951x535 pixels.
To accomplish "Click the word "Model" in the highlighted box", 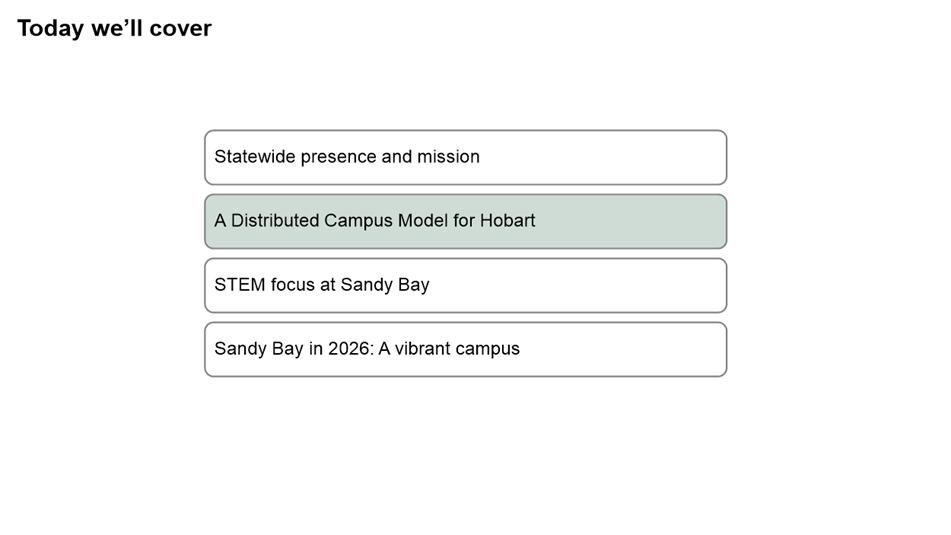I will (423, 221).
